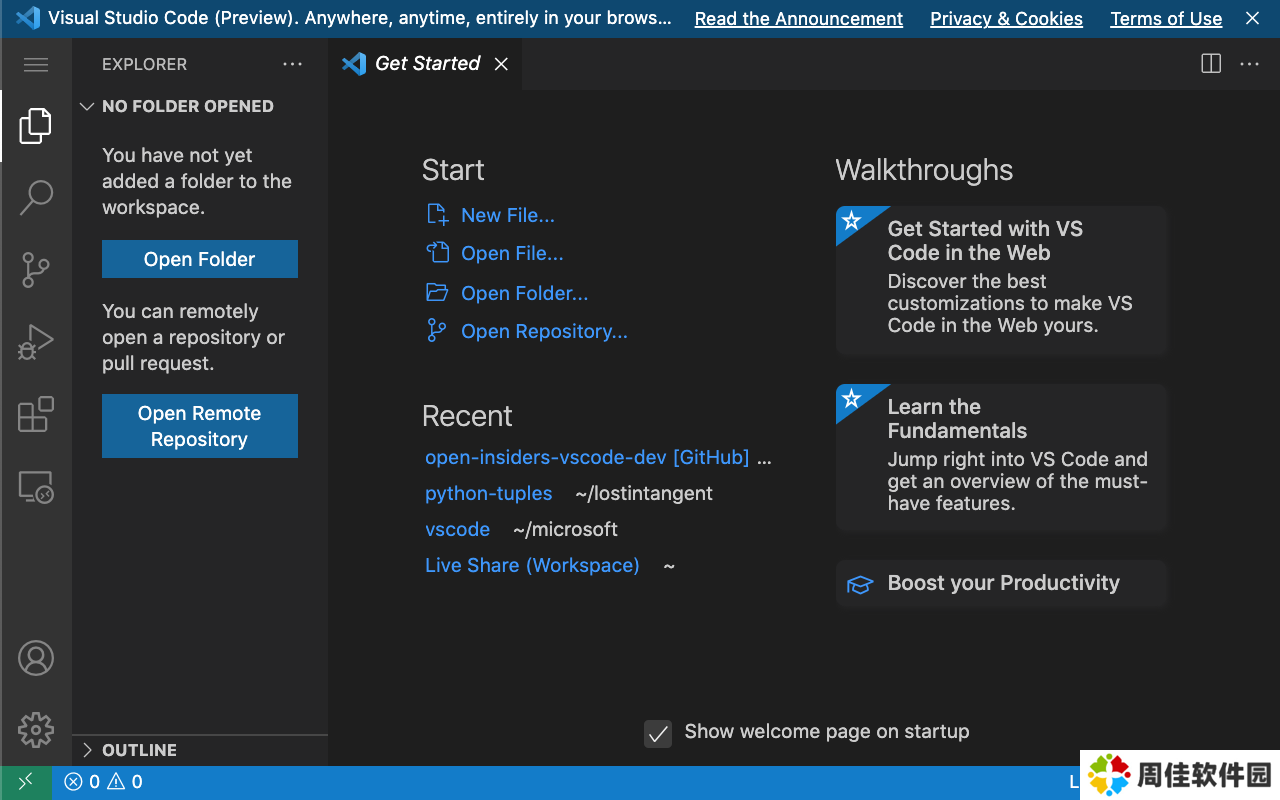Viewport: 1280px width, 800px height.
Task: Open the Explorer view in activity bar
Action: [x=36, y=126]
